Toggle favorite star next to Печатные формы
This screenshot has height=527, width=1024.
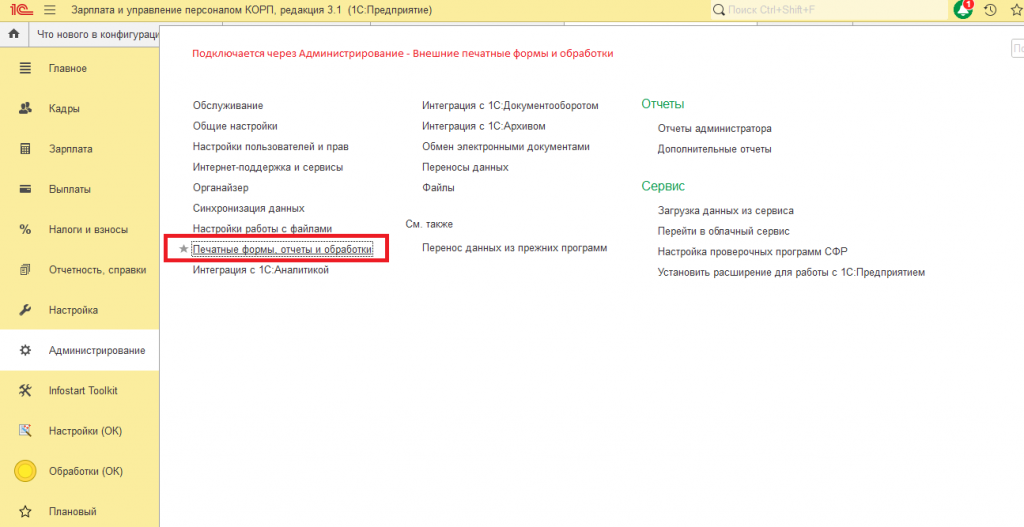(x=184, y=249)
